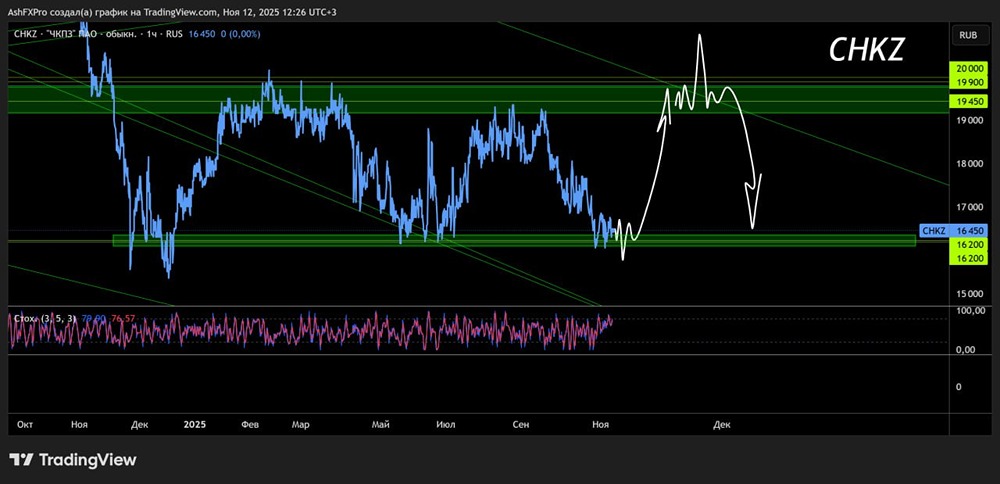This screenshot has height=484, width=1000.
Task: Click the CHKZ symbol name in legend
Action: click(27, 34)
